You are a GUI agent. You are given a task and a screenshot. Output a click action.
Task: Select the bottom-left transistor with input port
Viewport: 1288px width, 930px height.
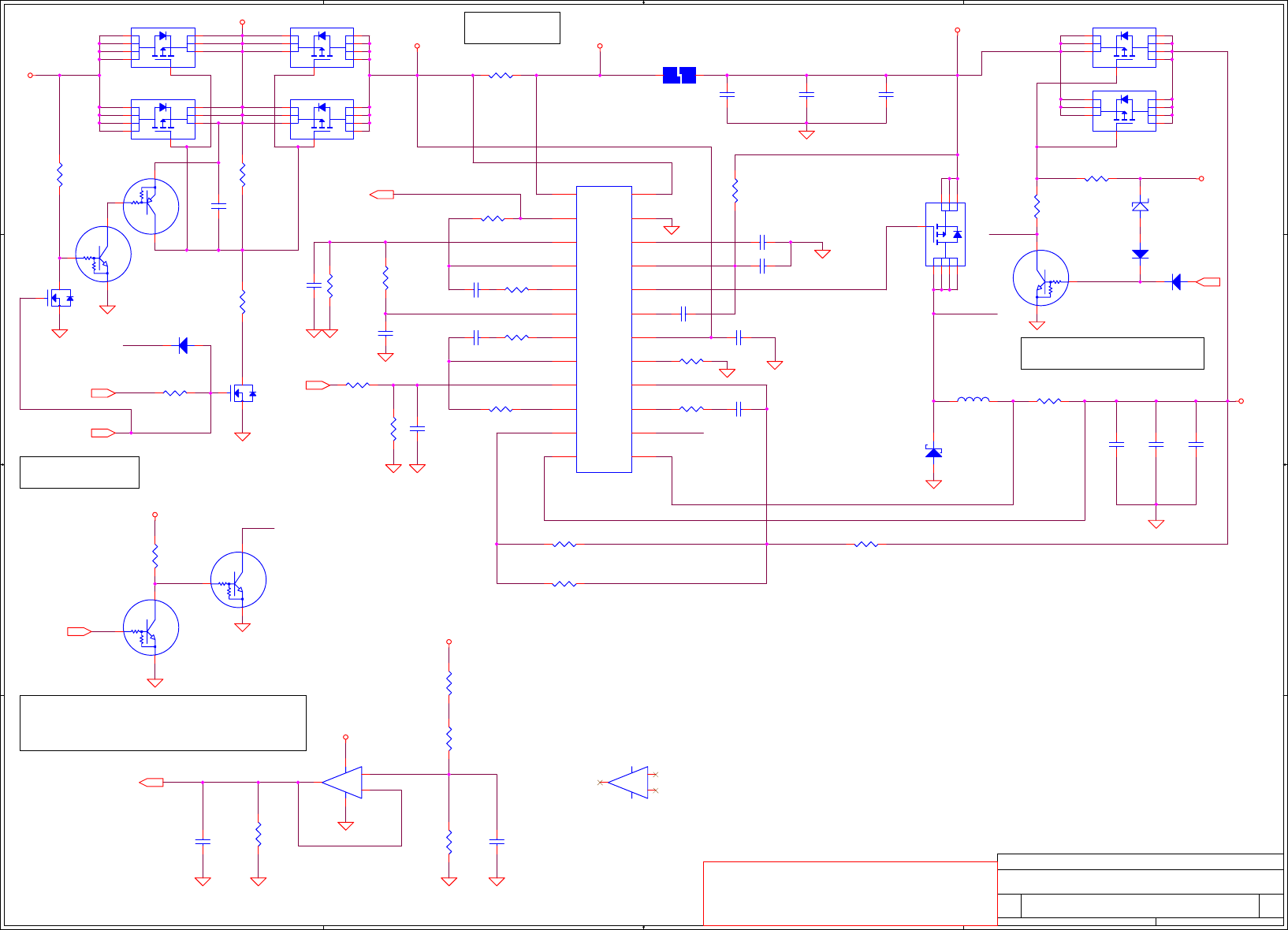151,627
